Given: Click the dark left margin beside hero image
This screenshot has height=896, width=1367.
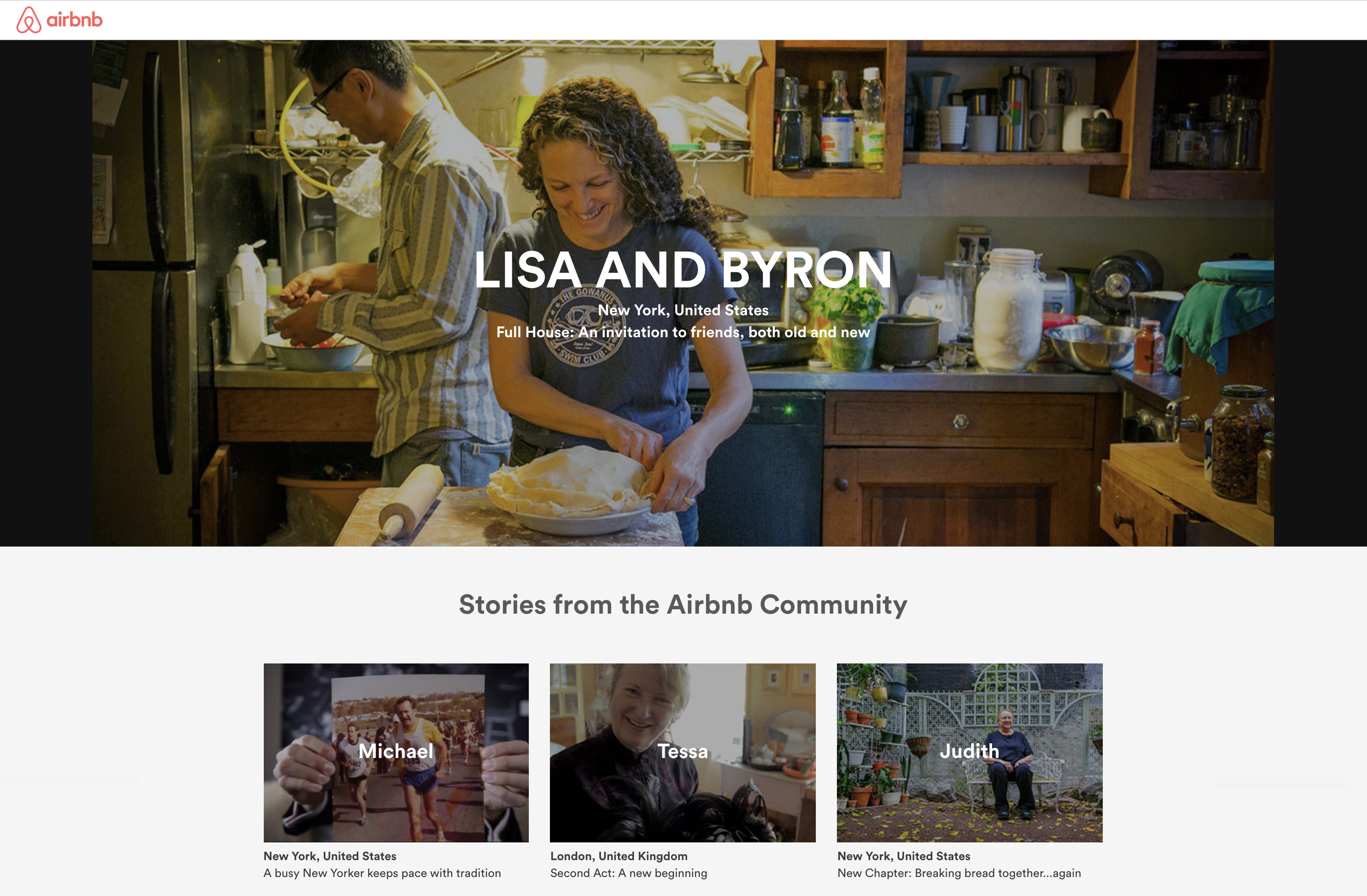Looking at the screenshot, I should [46, 293].
